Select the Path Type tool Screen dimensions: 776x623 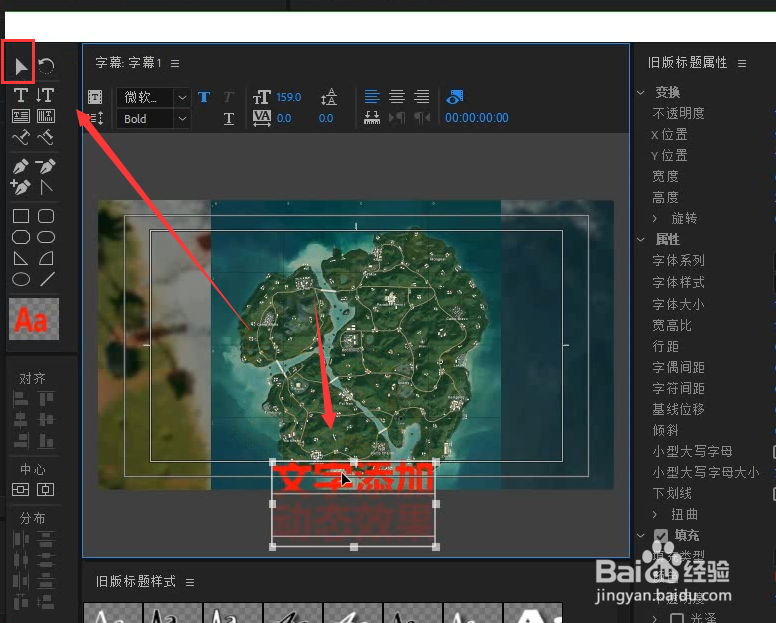click(21, 137)
